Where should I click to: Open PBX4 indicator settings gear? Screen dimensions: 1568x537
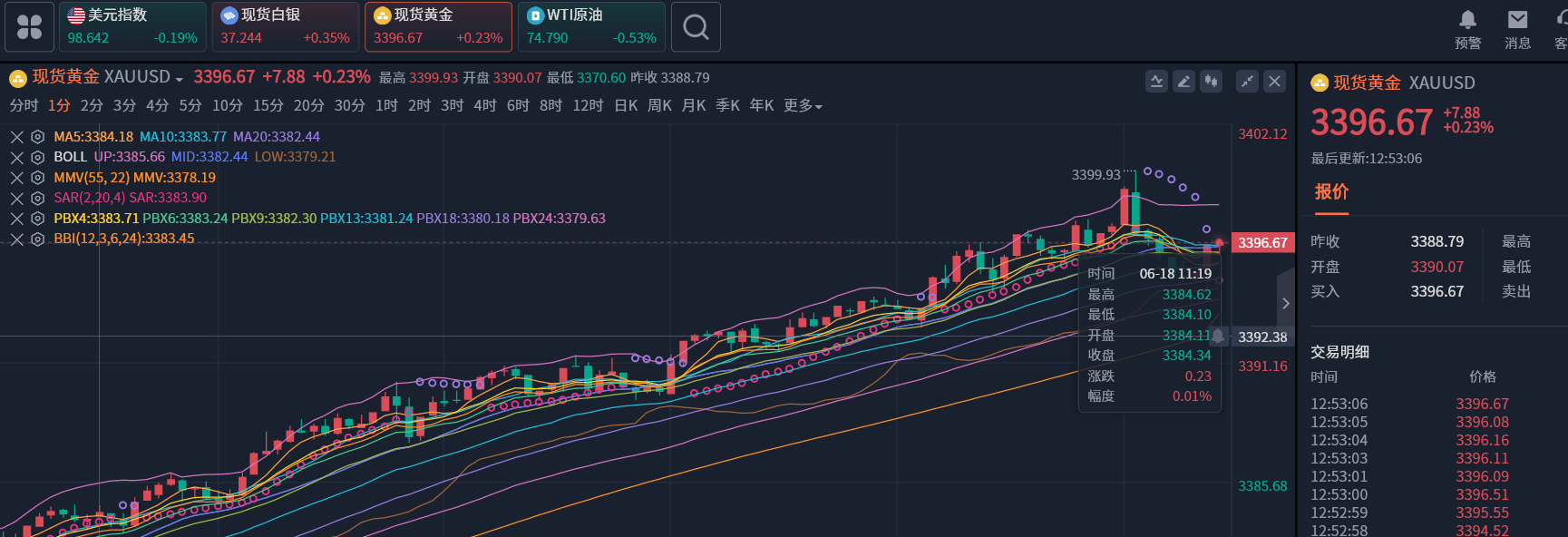37,219
